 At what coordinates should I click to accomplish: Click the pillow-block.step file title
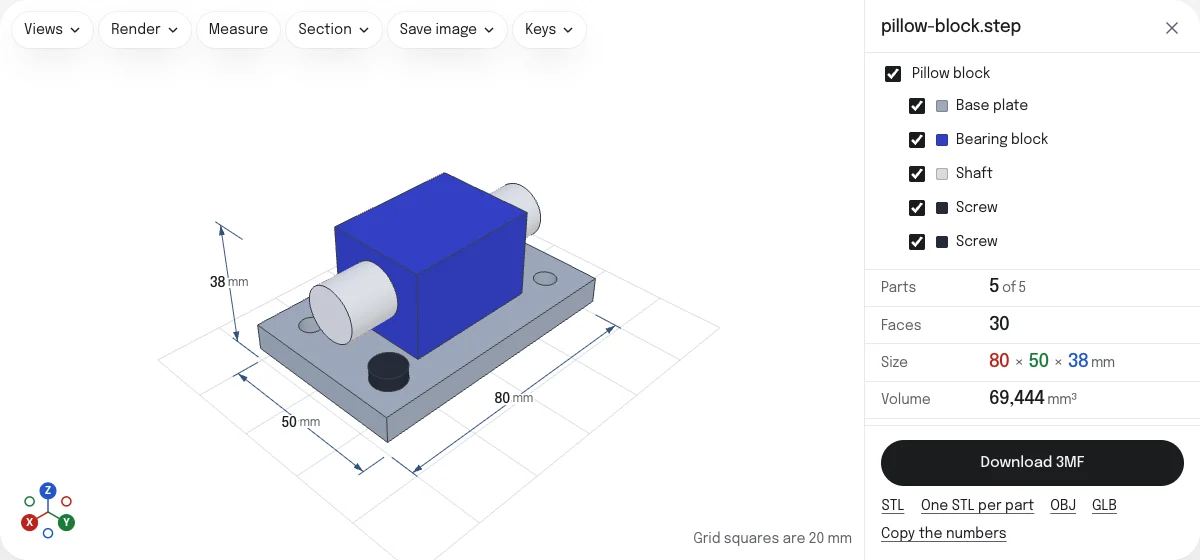coord(951,27)
